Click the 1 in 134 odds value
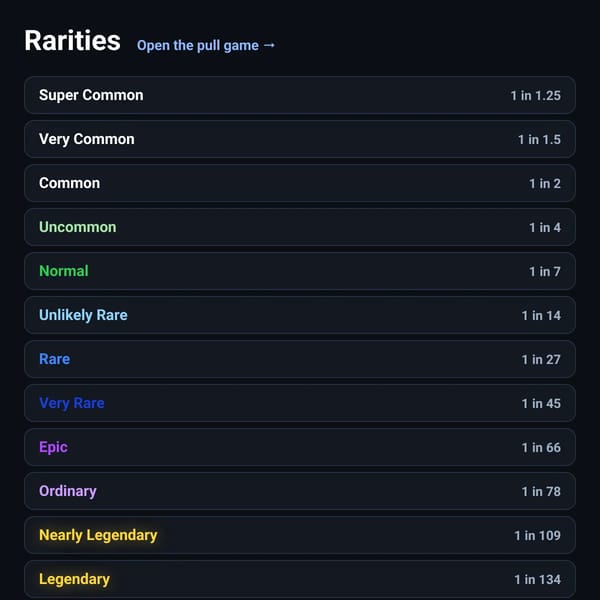Screen dimensions: 600x600 pyautogui.click(x=537, y=579)
